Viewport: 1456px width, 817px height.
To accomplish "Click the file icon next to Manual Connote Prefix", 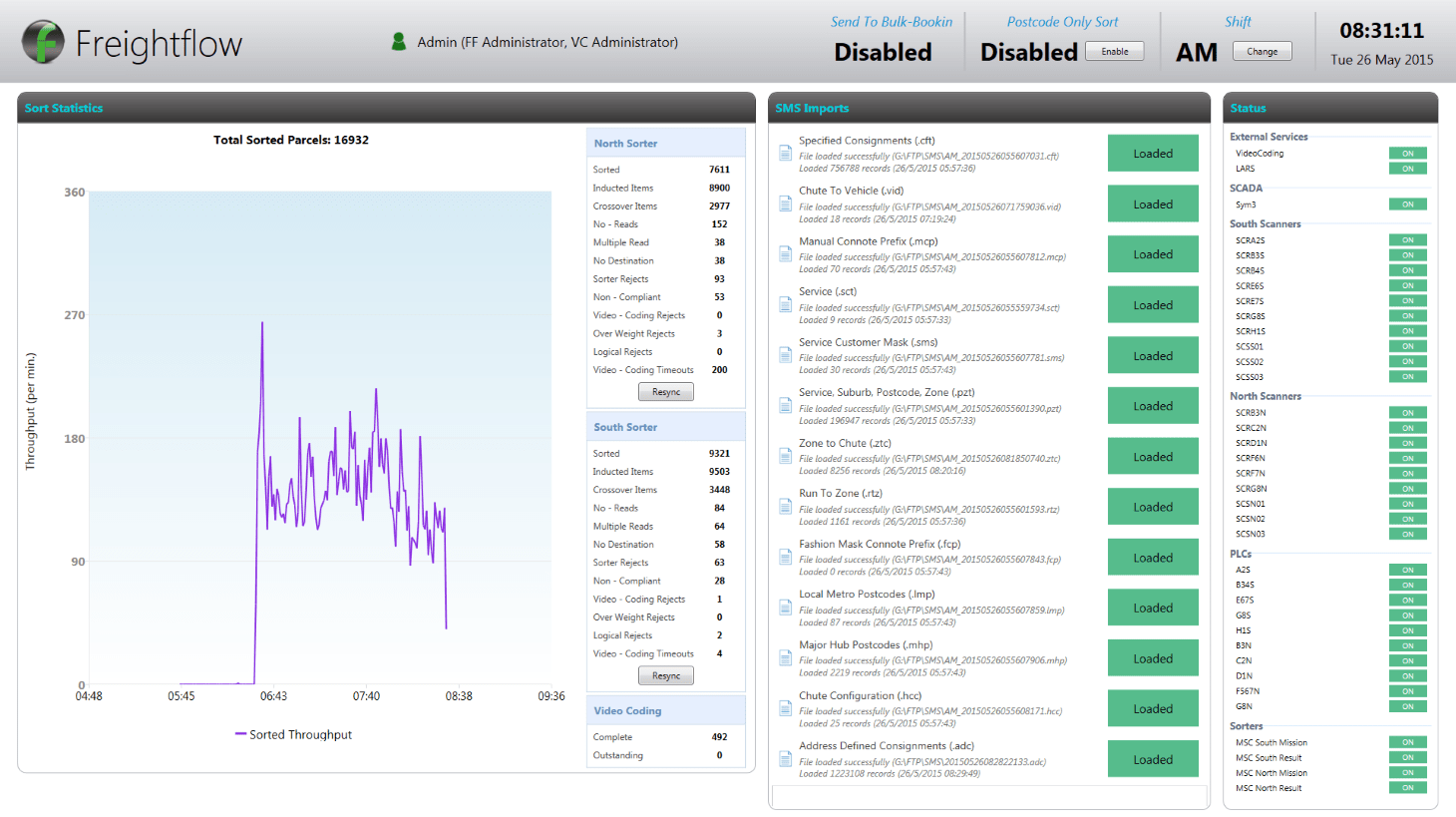I will (784, 253).
